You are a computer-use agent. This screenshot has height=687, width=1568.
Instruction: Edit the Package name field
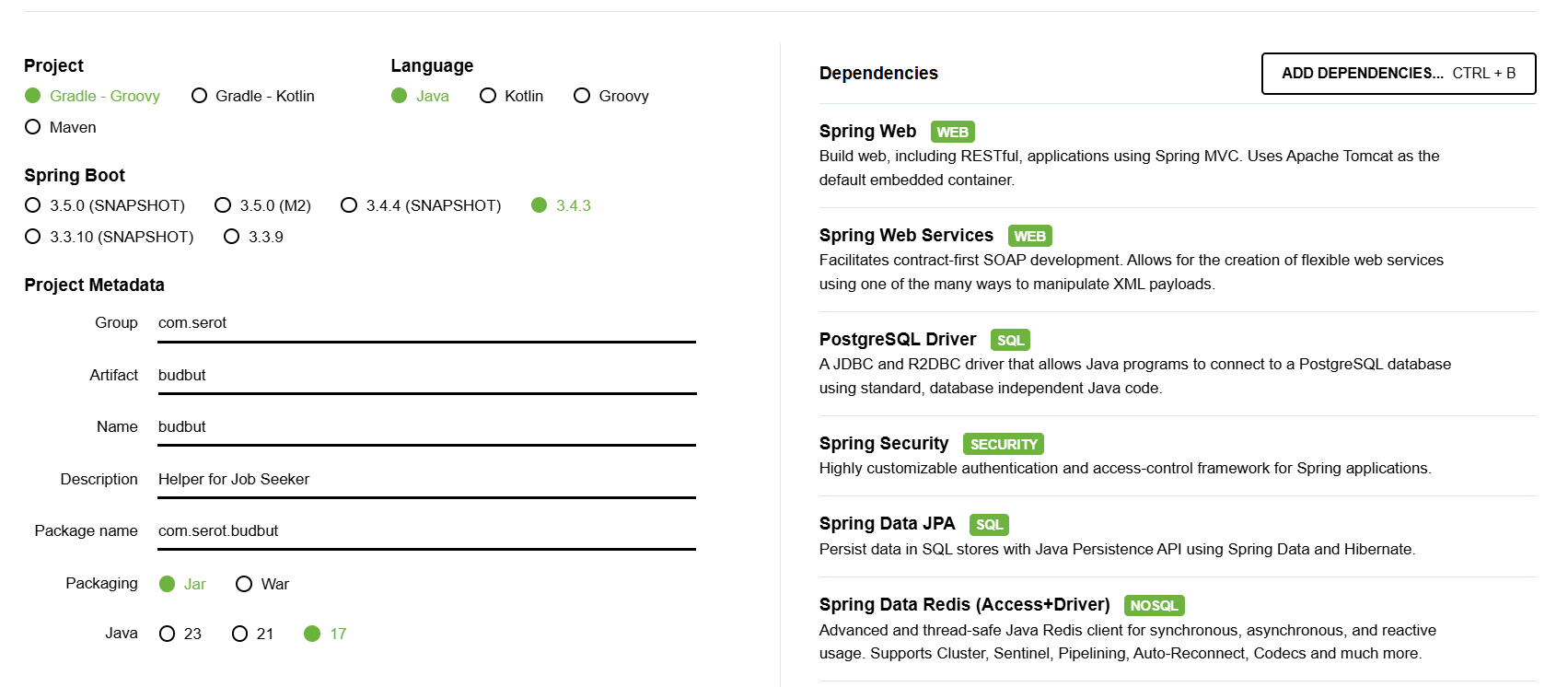click(x=426, y=531)
